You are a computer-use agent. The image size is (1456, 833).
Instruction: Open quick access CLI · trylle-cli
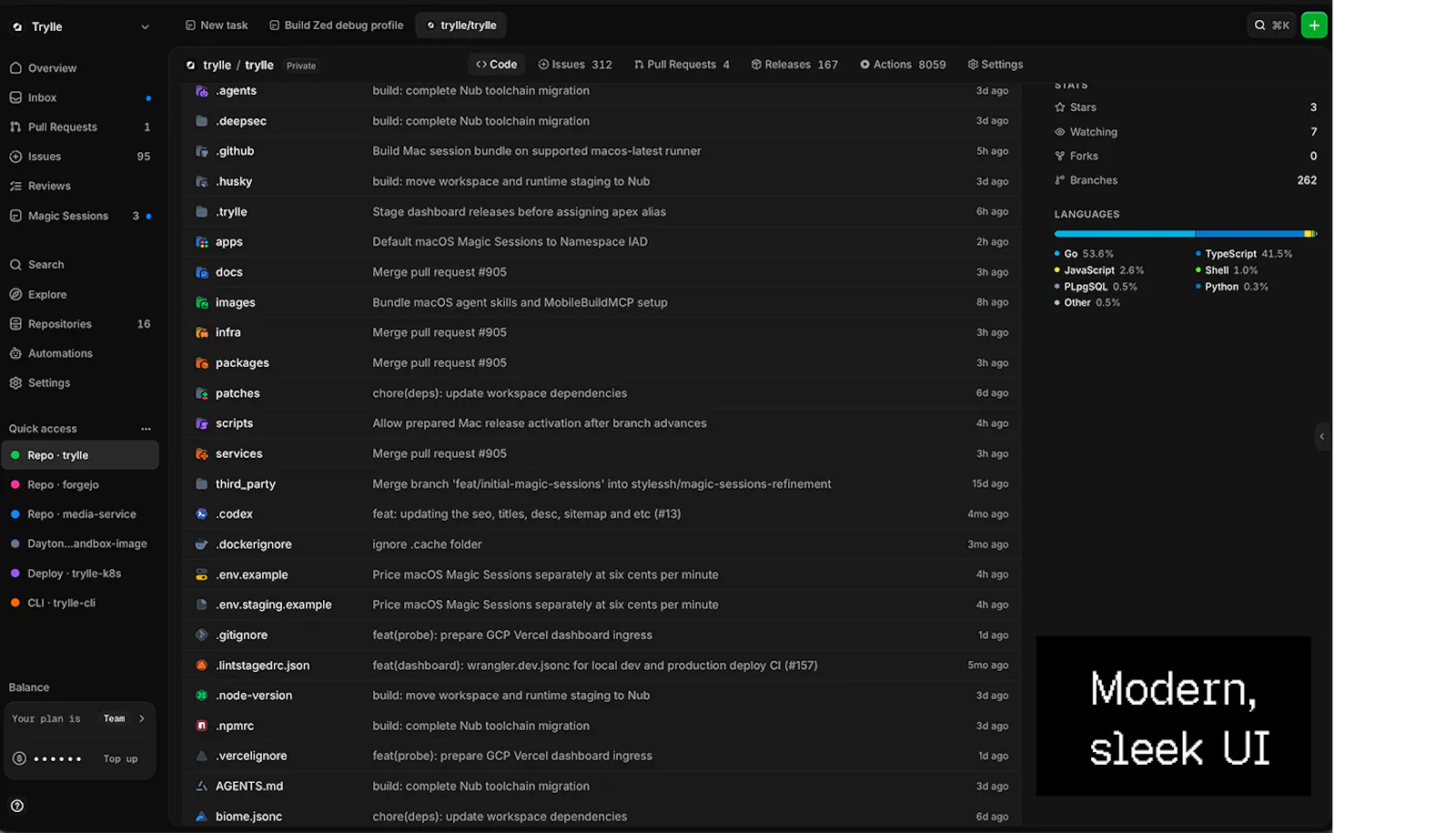pyautogui.click(x=80, y=603)
